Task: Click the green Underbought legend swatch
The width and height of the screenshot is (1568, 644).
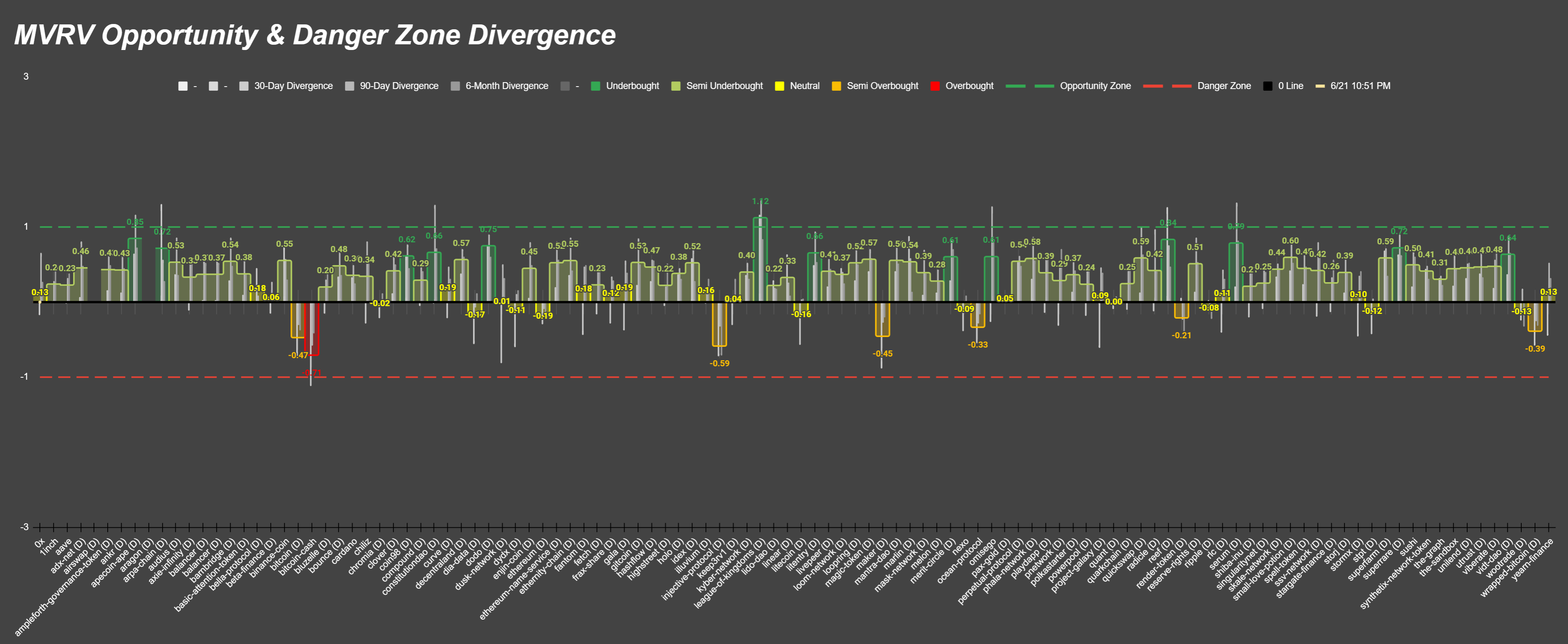Action: click(595, 86)
